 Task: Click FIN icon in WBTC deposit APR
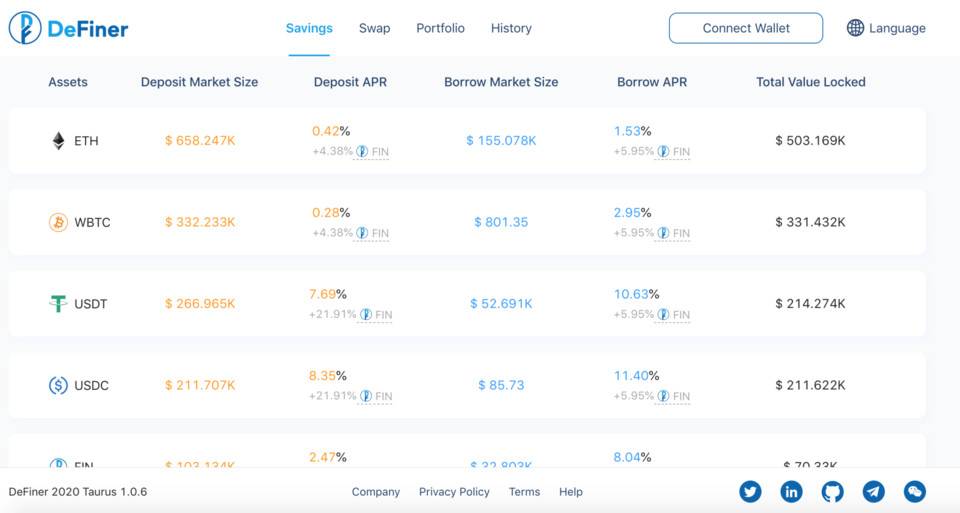pos(362,233)
